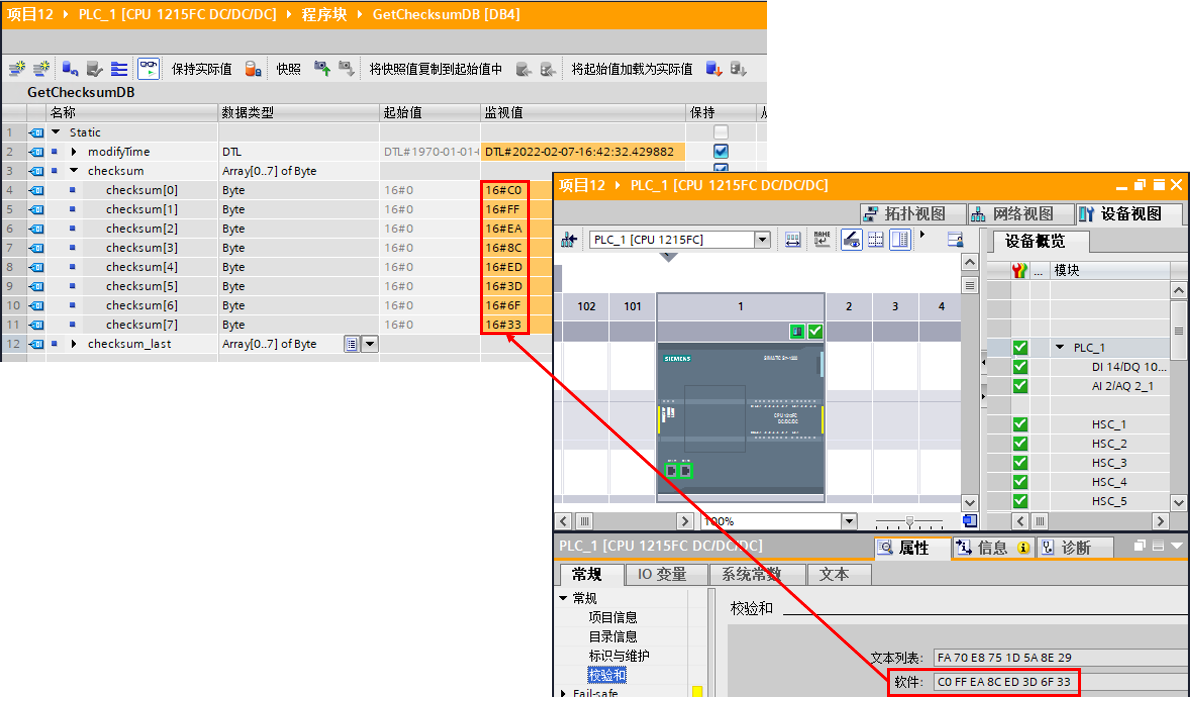The image size is (1190, 701).
Task: Click the jump to network view icon
Action: point(568,240)
